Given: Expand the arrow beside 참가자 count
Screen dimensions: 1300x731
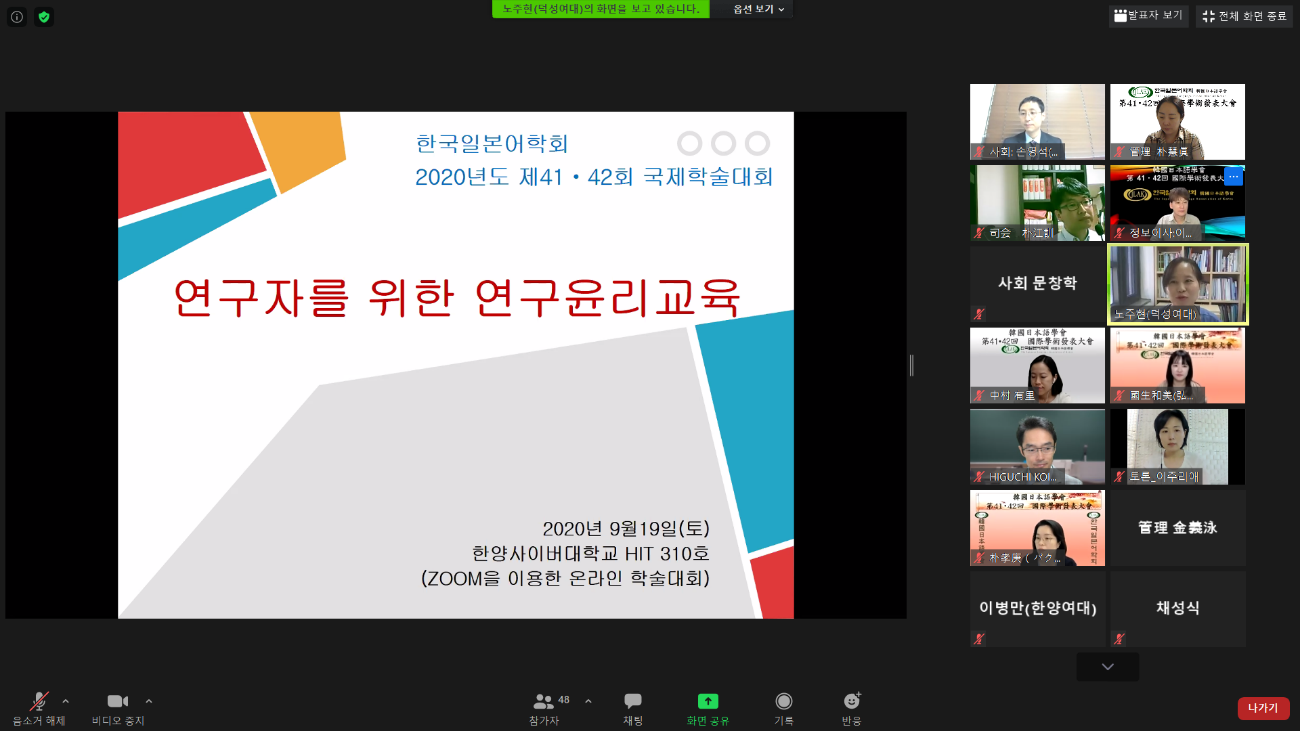Looking at the screenshot, I should [588, 701].
